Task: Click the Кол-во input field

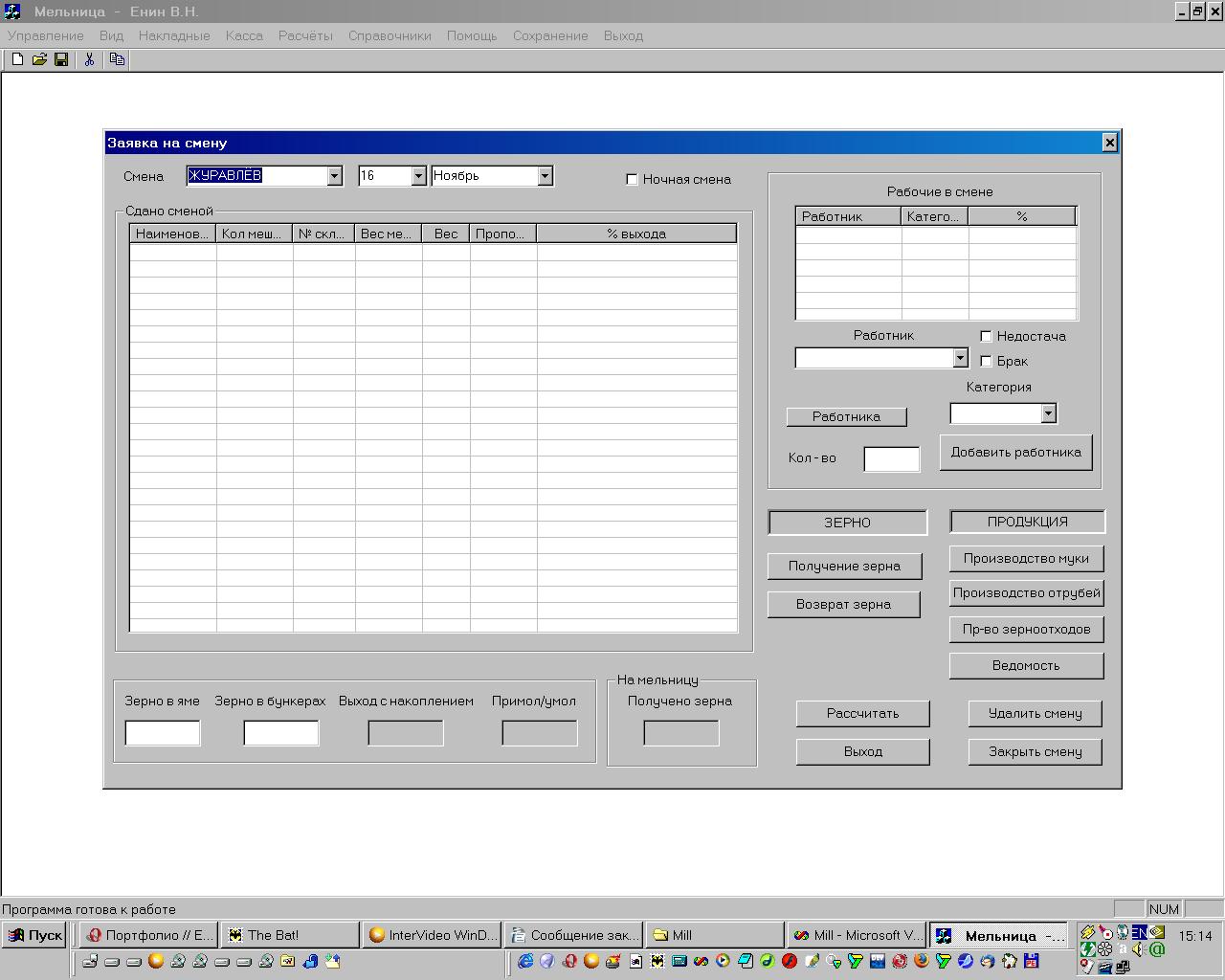Action: [x=891, y=459]
